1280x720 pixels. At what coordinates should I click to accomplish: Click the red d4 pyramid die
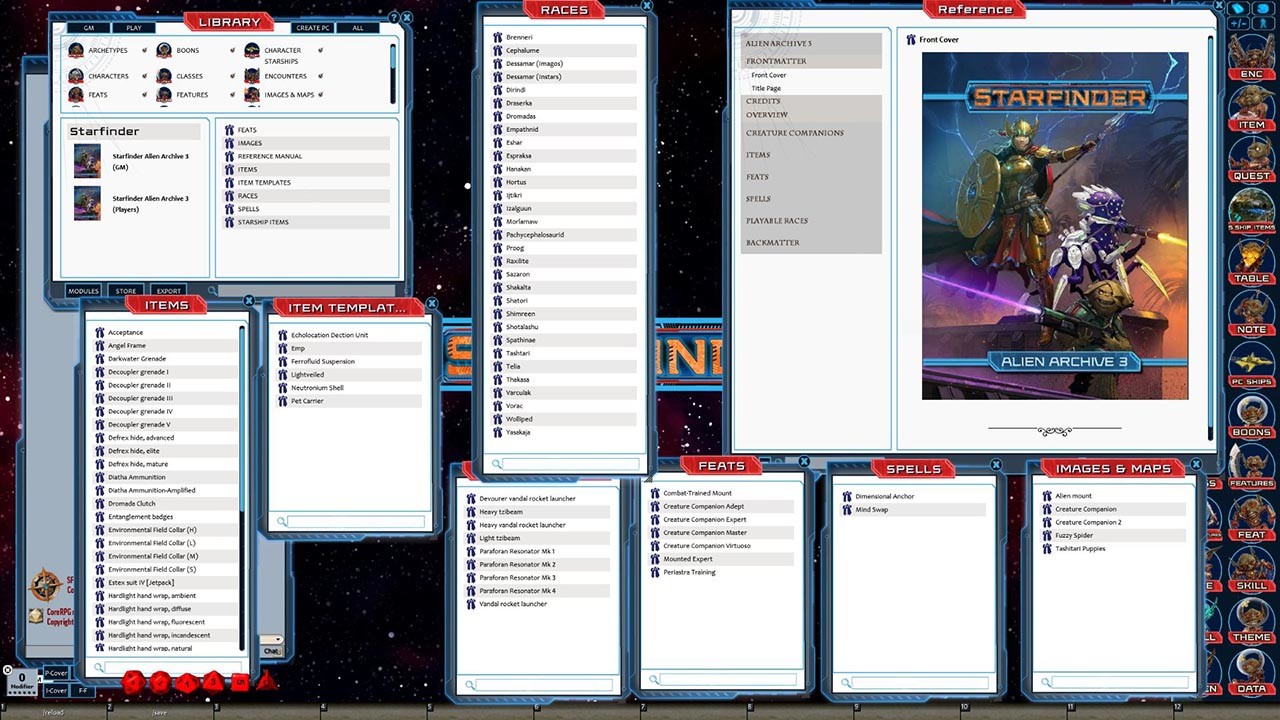coord(266,681)
